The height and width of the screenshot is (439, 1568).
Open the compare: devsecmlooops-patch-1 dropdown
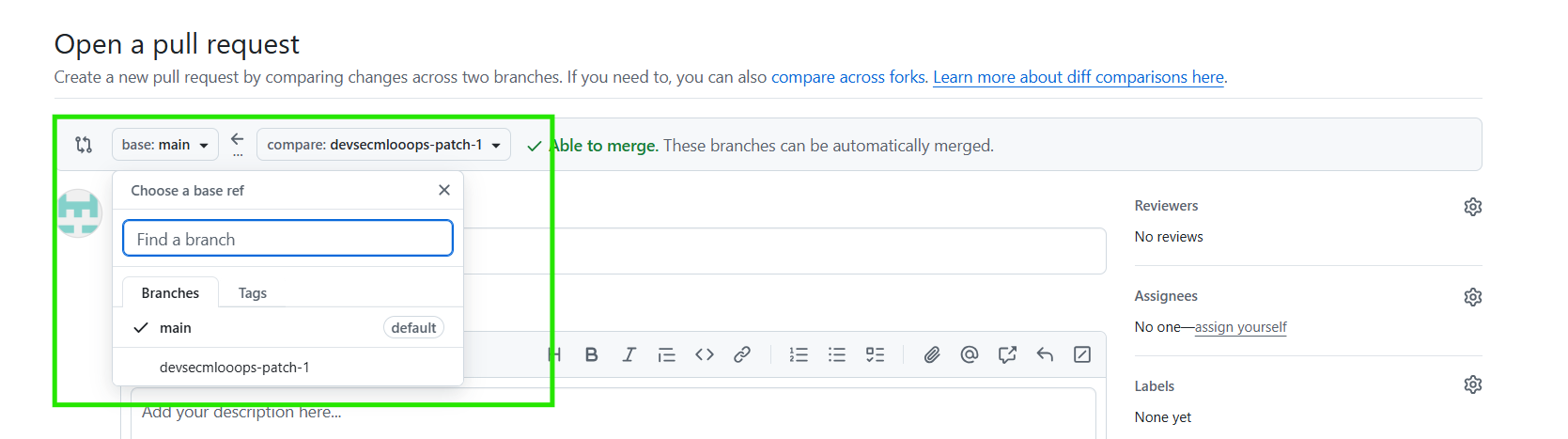pos(383,145)
